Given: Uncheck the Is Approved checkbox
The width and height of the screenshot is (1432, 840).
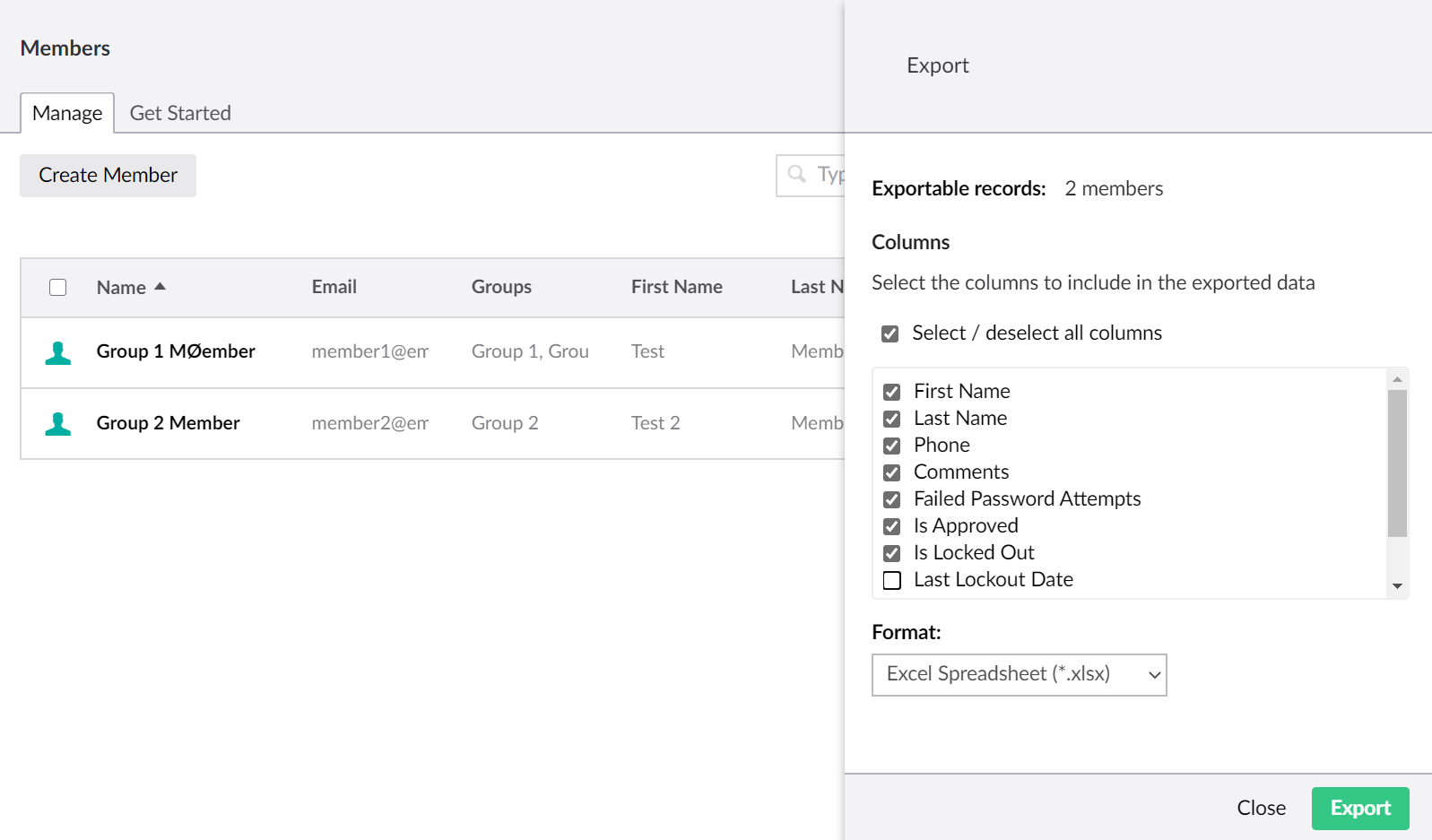Looking at the screenshot, I should coord(891,526).
